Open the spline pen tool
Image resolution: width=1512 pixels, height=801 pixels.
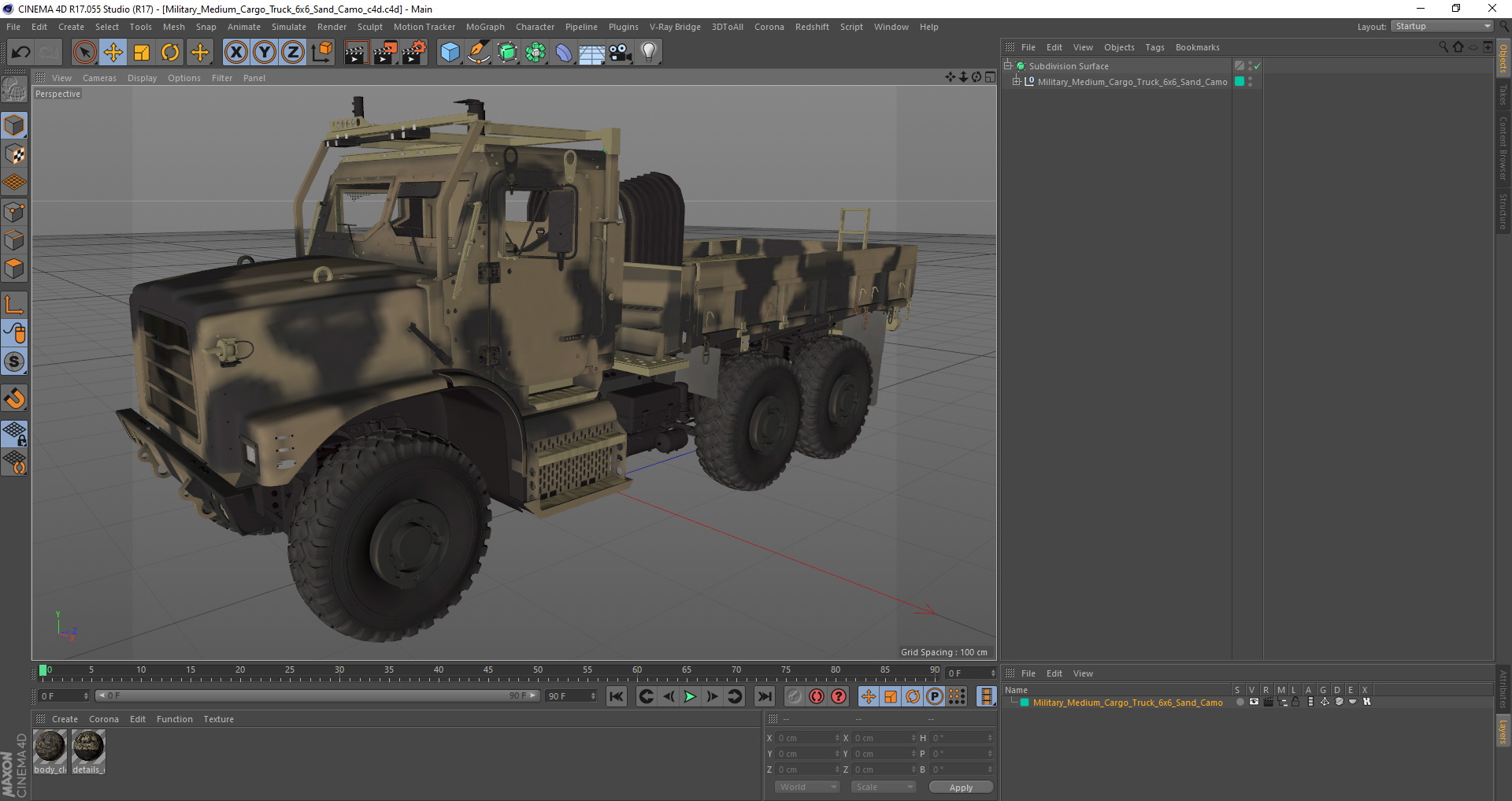click(479, 53)
